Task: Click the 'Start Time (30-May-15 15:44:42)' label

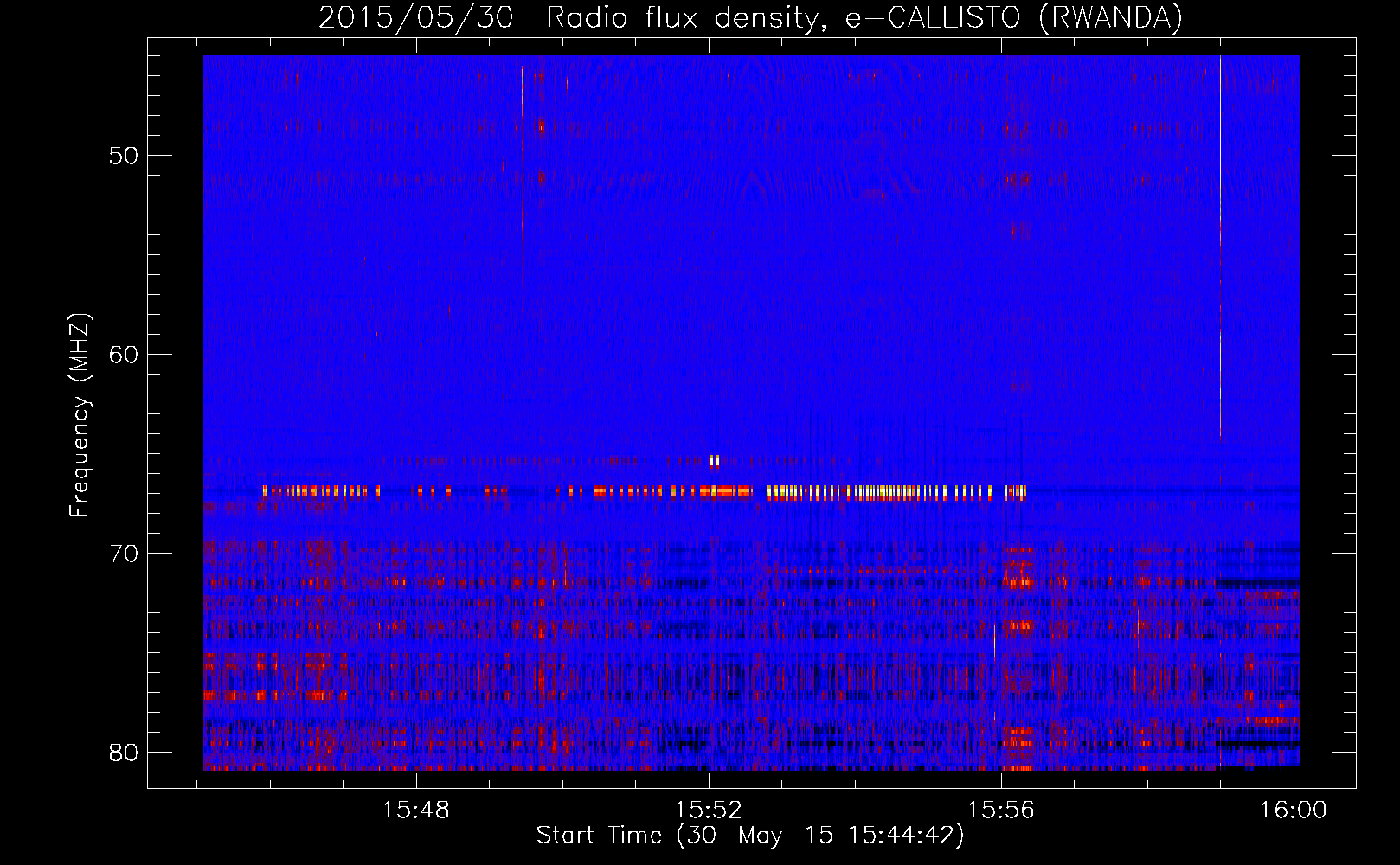Action: 750,836
